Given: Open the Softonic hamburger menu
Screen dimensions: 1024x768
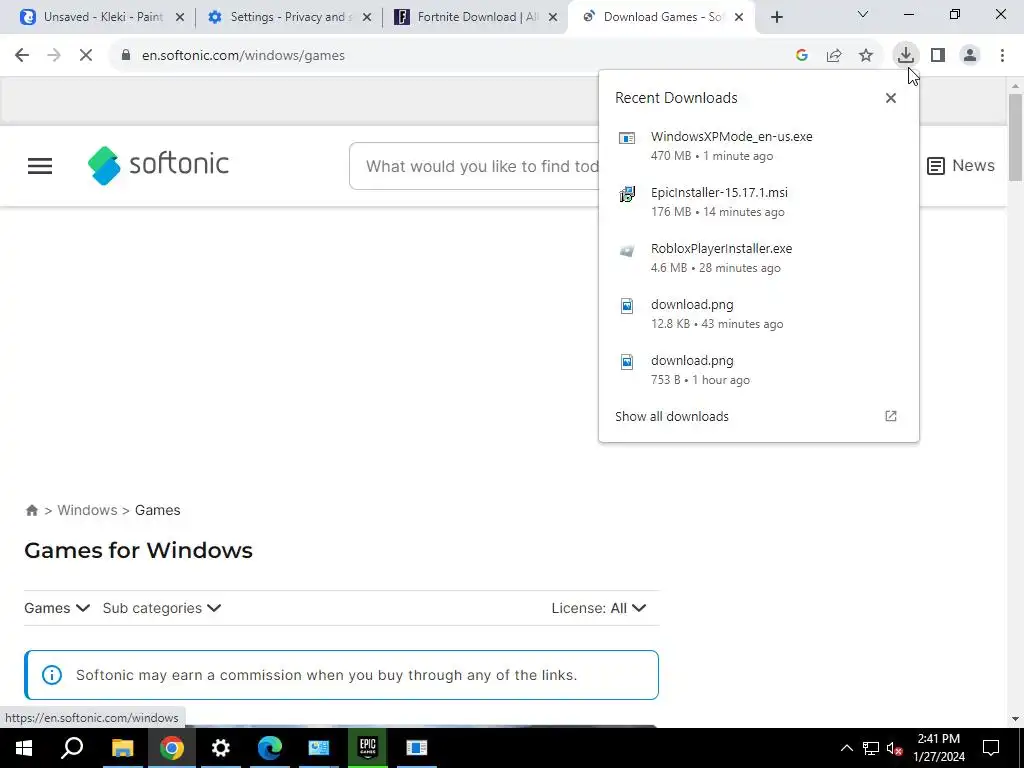Looking at the screenshot, I should 40,166.
